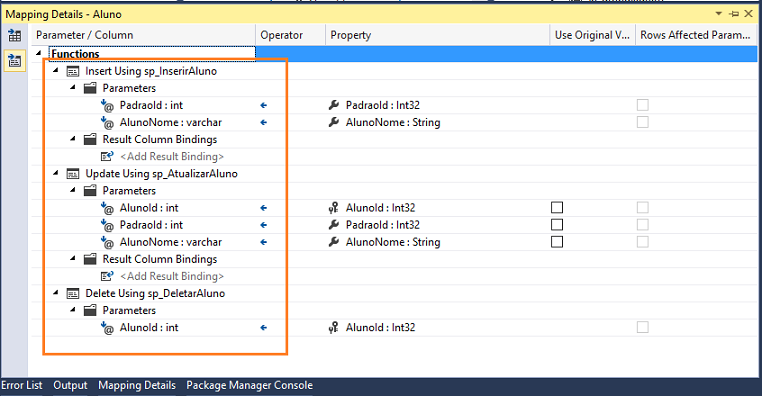Click the Update Using sp_AtualizarAluno function icon
The image size is (762, 396).
click(x=73, y=174)
